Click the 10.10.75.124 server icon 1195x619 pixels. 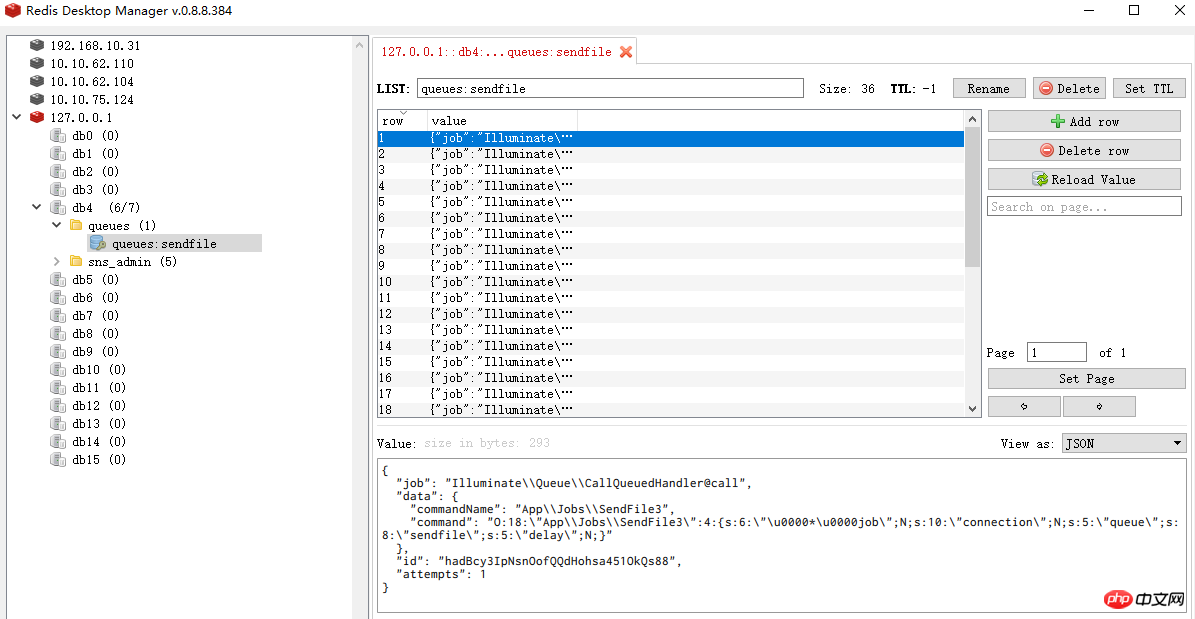(37, 100)
